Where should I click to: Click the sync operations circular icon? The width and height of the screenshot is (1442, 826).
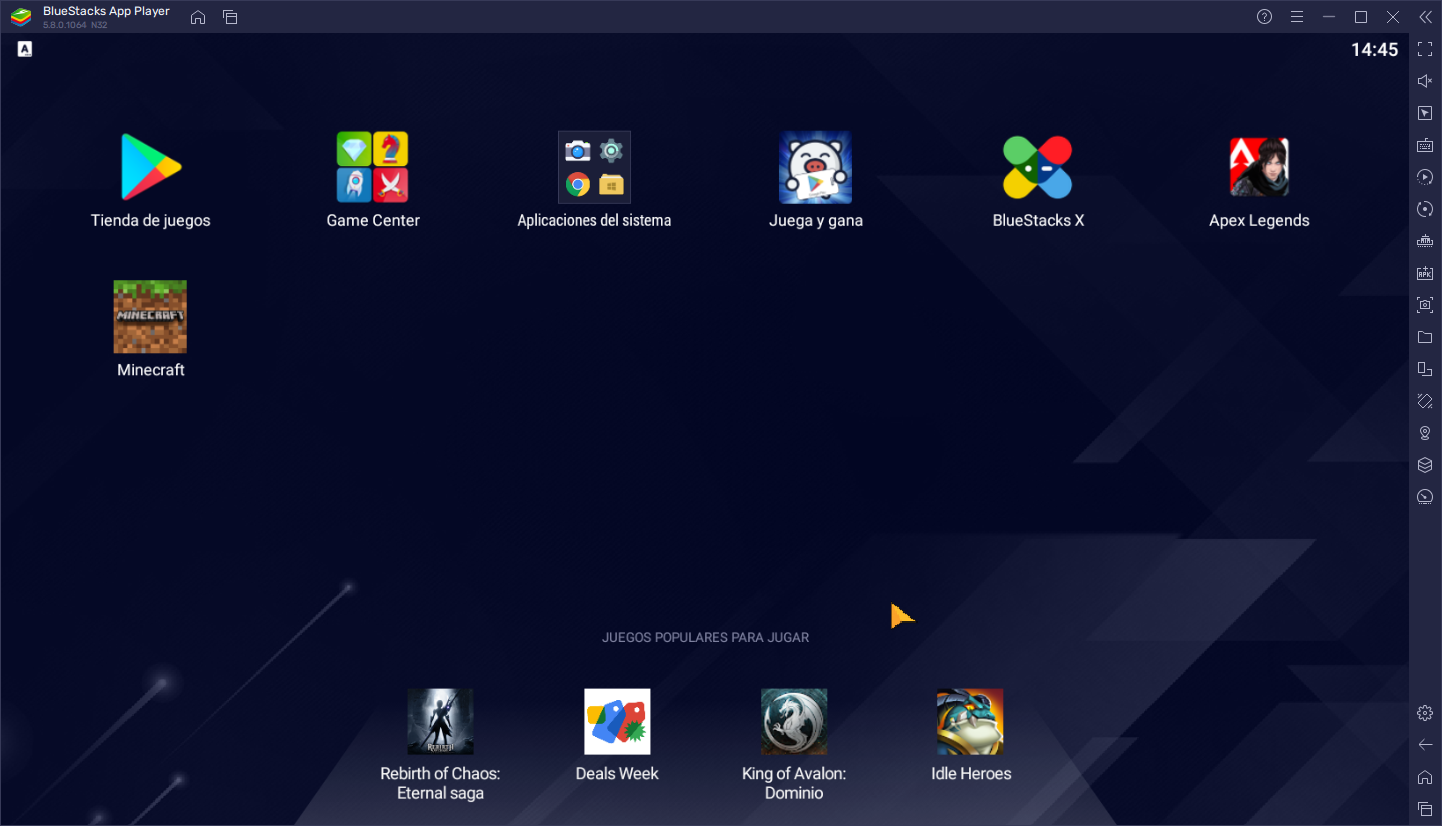[1425, 209]
